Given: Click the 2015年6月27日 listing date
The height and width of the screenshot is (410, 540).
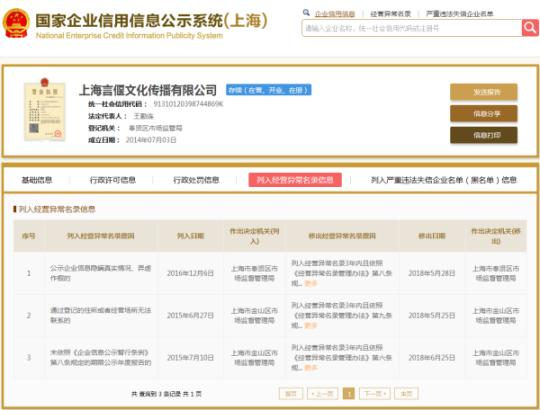Looking at the screenshot, I should 190,315.
